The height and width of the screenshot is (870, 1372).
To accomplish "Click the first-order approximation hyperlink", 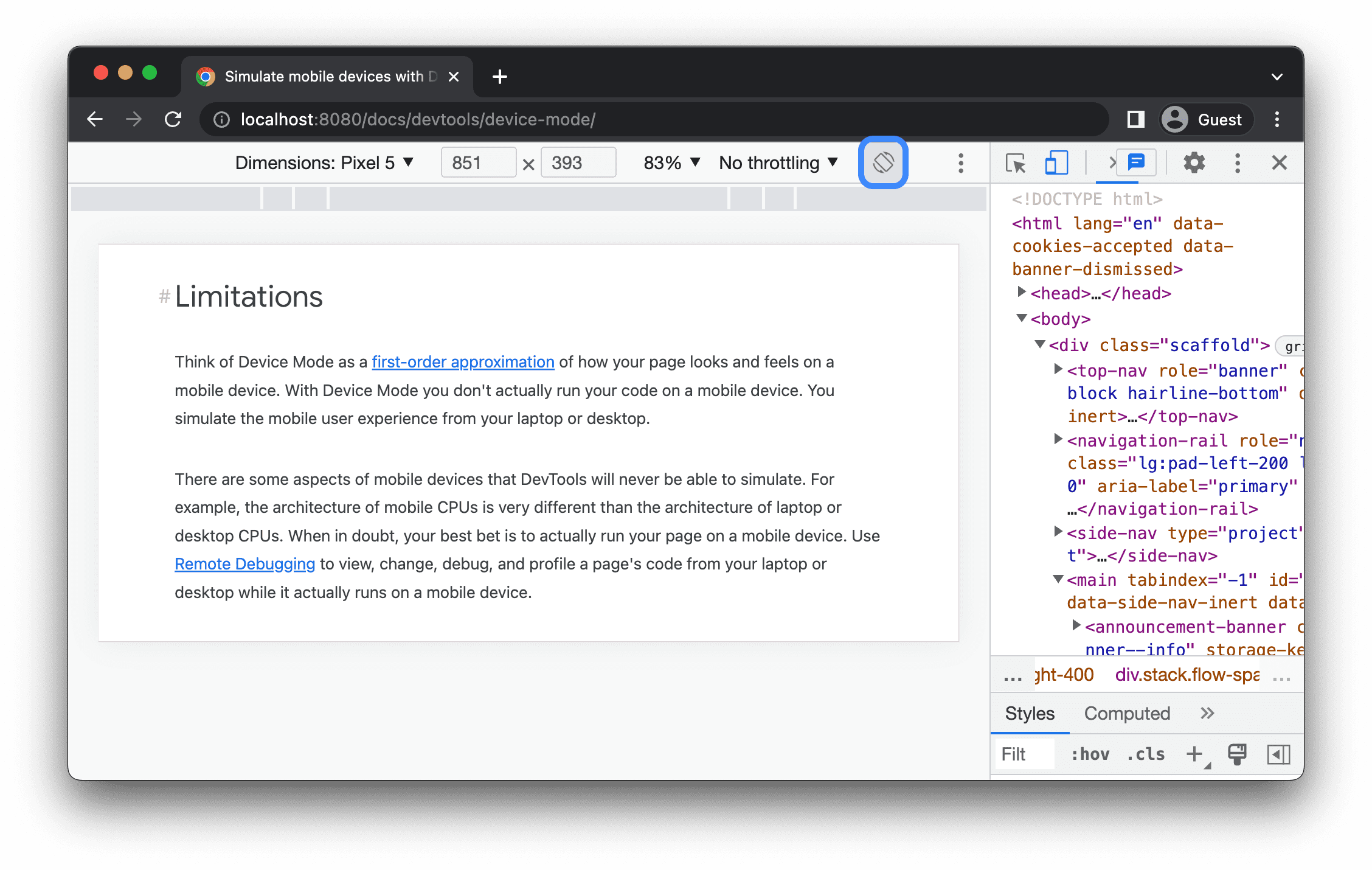I will tap(463, 362).
